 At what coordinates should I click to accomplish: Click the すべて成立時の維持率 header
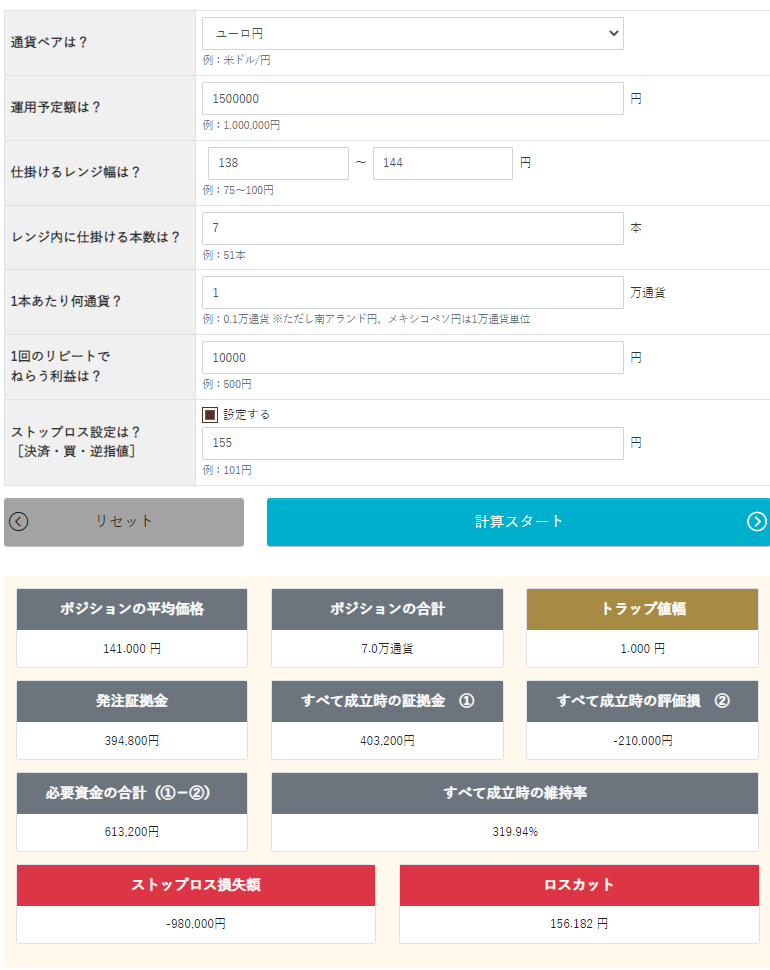click(515, 793)
